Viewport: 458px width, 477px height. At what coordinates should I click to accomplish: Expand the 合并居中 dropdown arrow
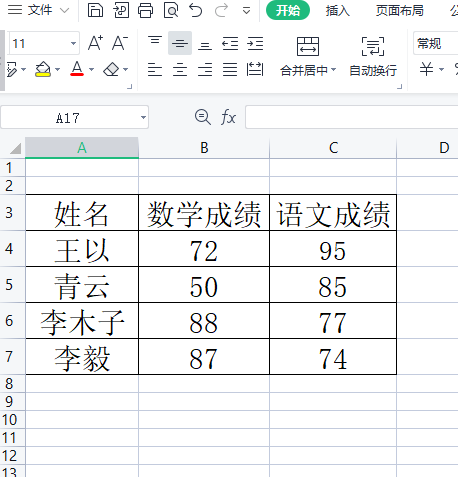tap(333, 70)
